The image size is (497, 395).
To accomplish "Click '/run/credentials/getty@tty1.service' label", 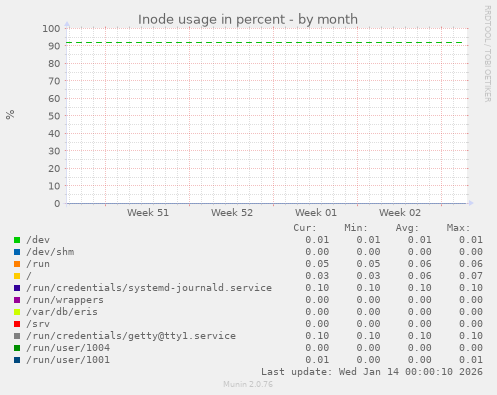I will 131,336.
